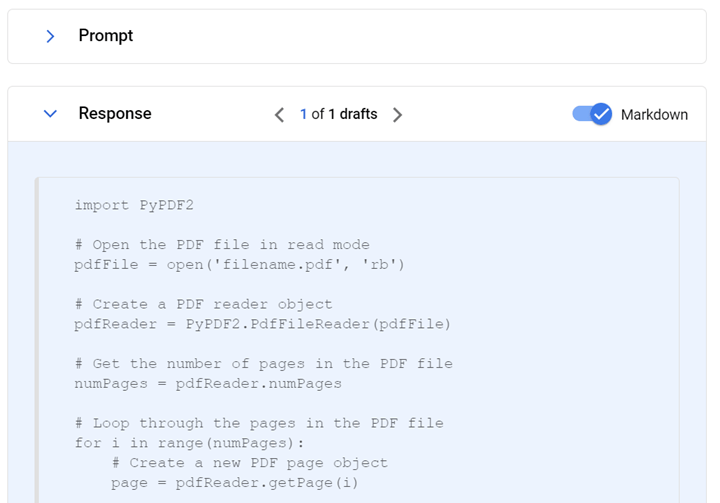
Task: Click the blue draft number 1
Action: [x=304, y=114]
